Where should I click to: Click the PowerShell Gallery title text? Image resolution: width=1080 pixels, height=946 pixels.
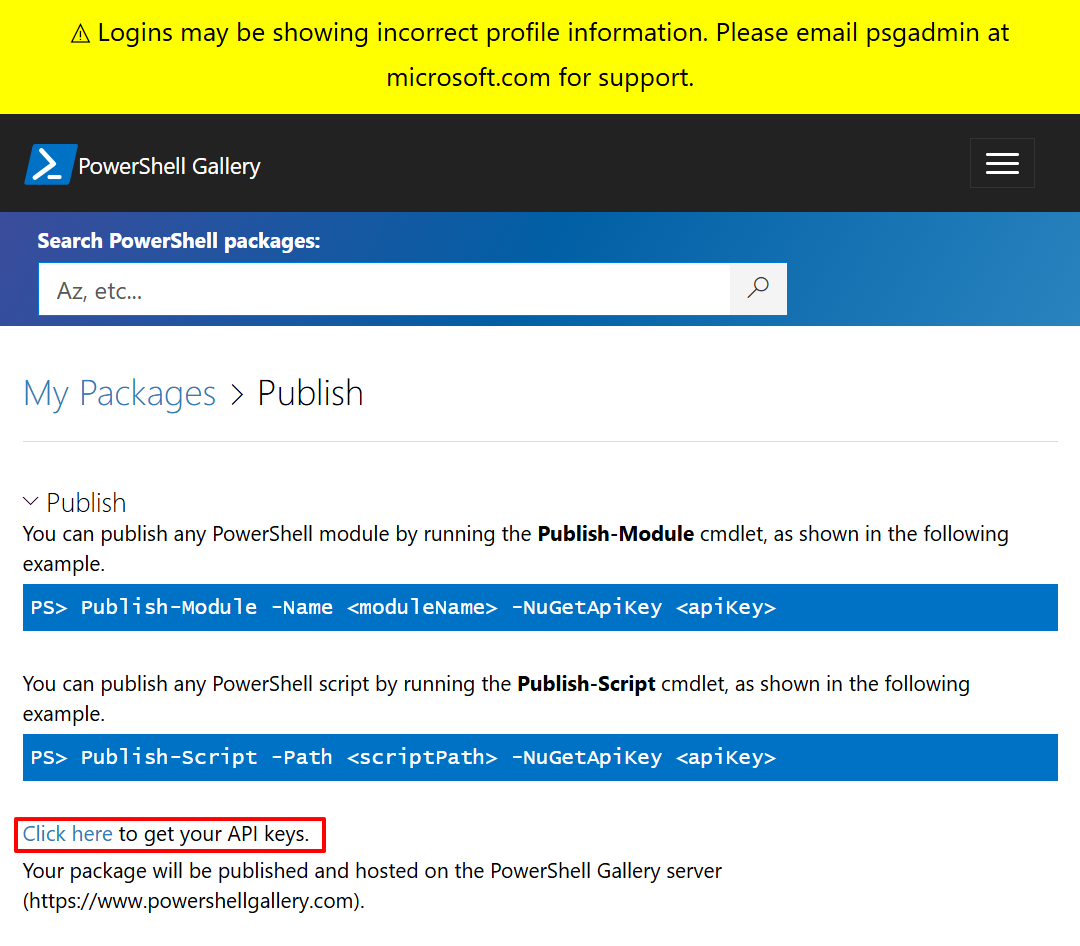(x=169, y=166)
